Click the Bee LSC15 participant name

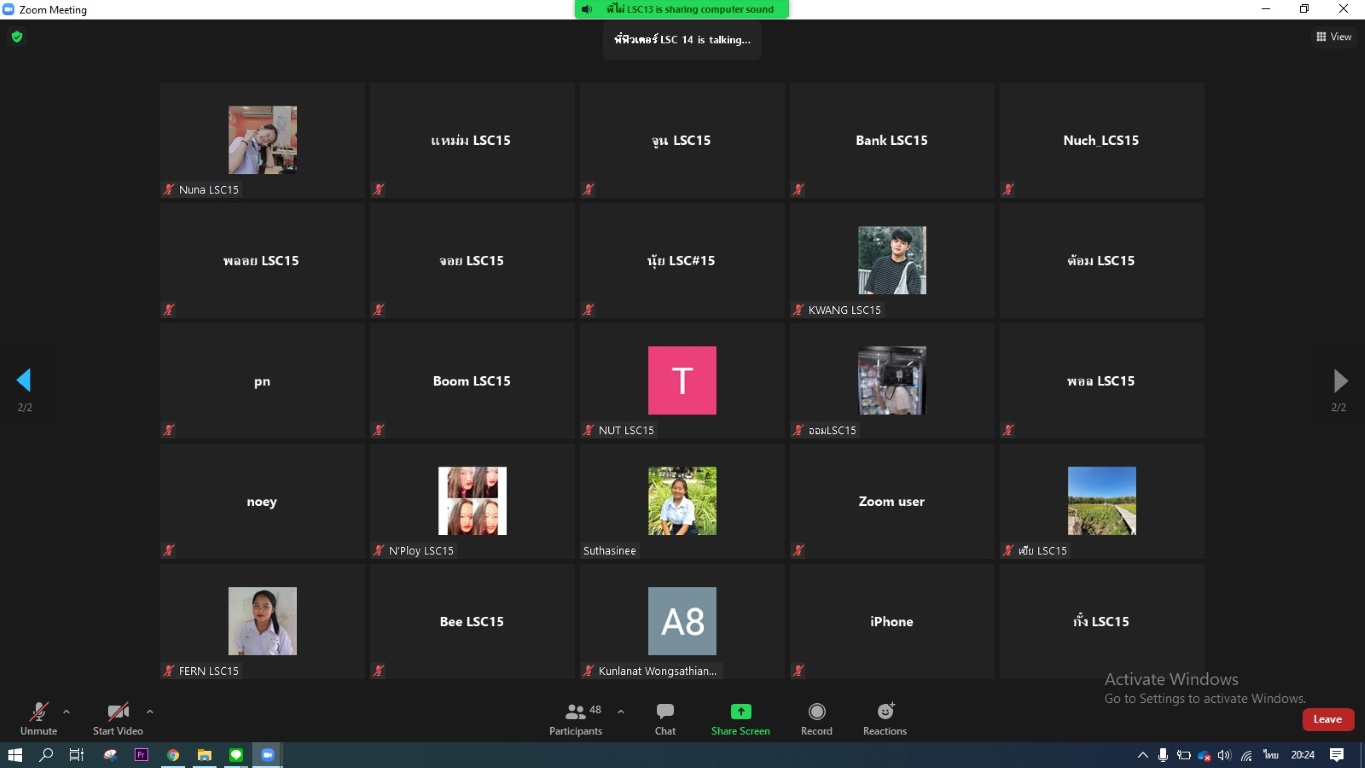[x=472, y=621]
